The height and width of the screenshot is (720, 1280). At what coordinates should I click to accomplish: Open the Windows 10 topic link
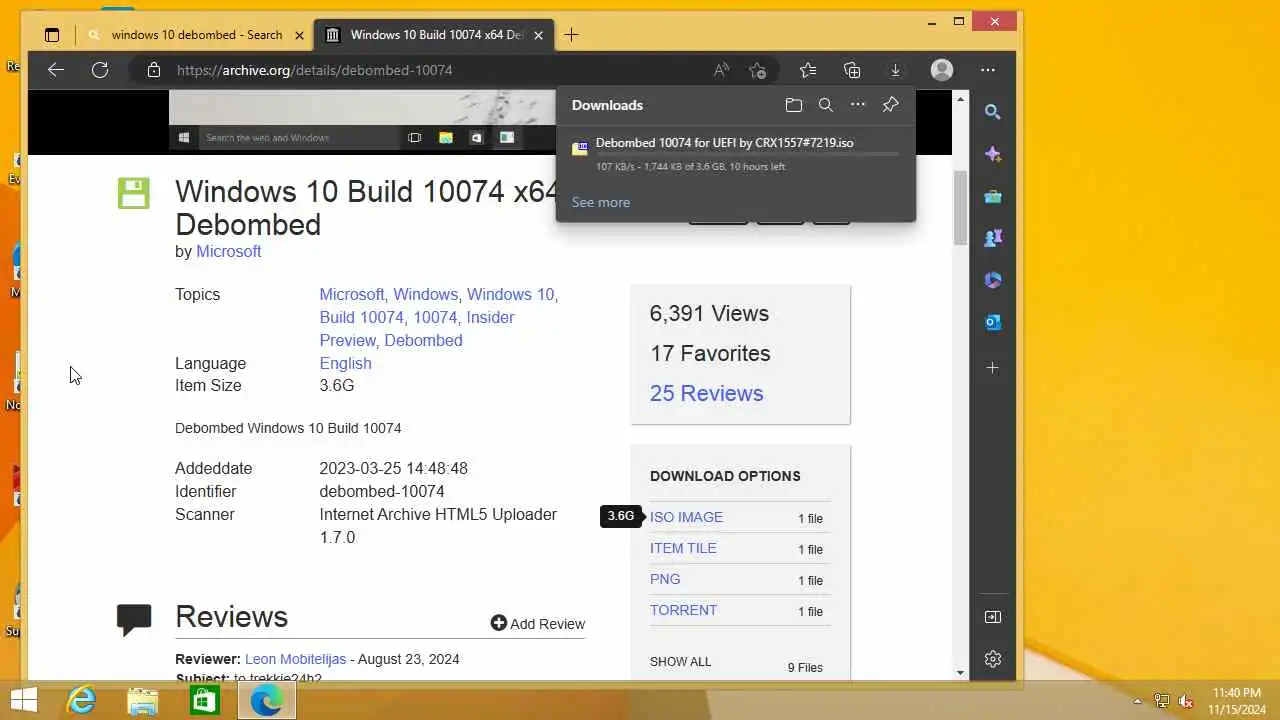click(x=510, y=294)
